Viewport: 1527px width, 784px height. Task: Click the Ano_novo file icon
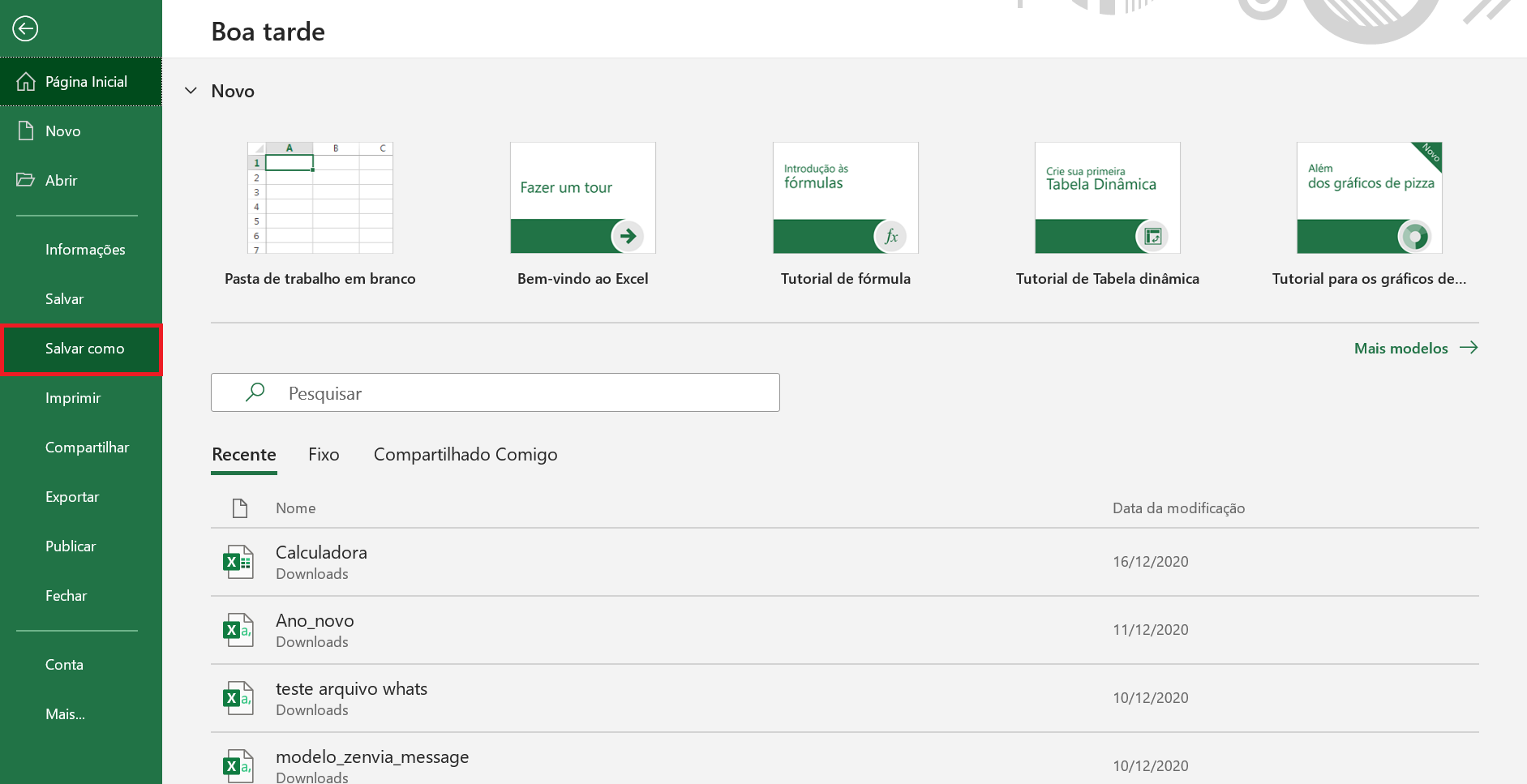pos(238,630)
